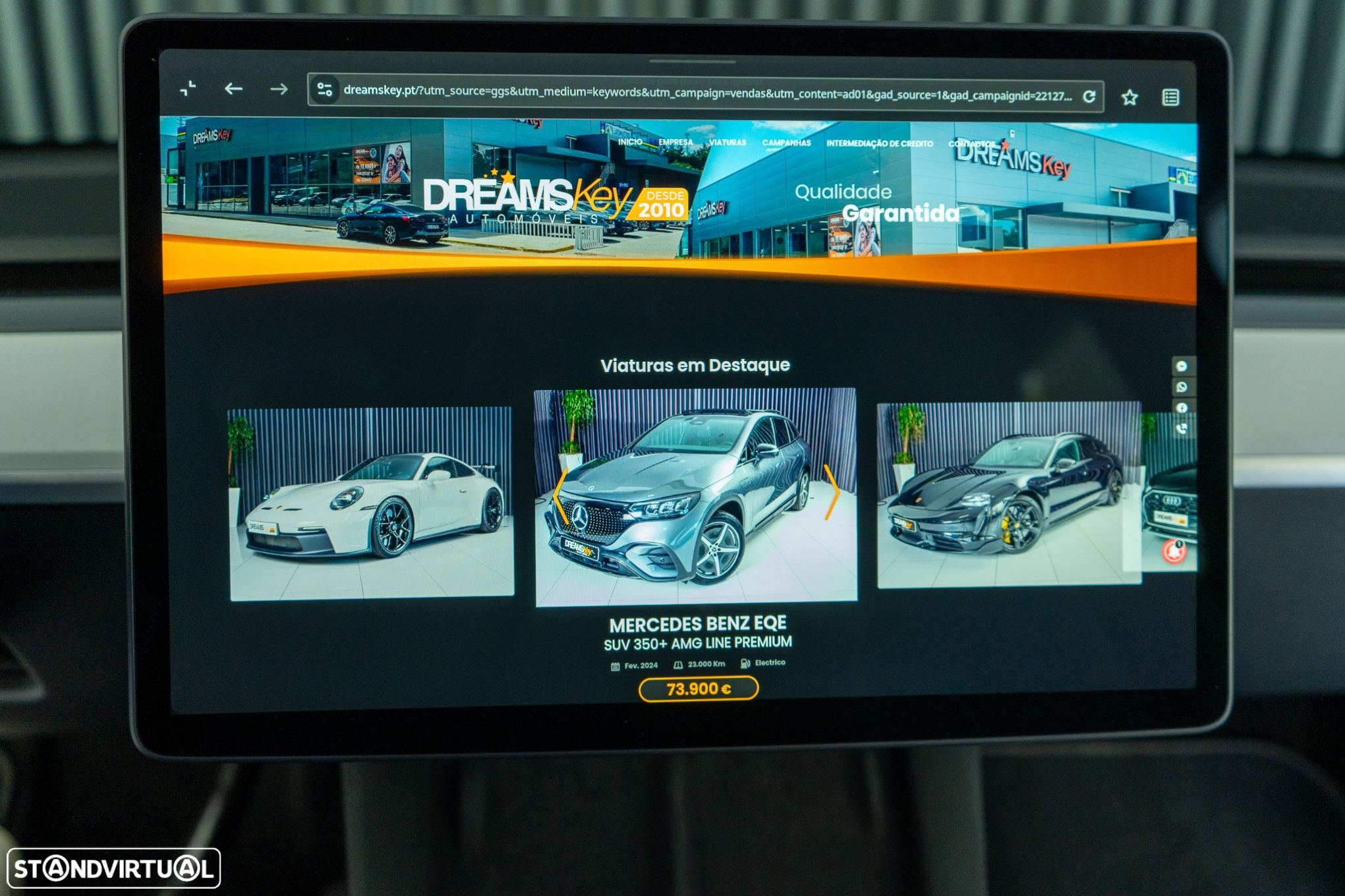Click the Messenger chat side icon
The image size is (1345, 896).
pyautogui.click(x=1182, y=366)
